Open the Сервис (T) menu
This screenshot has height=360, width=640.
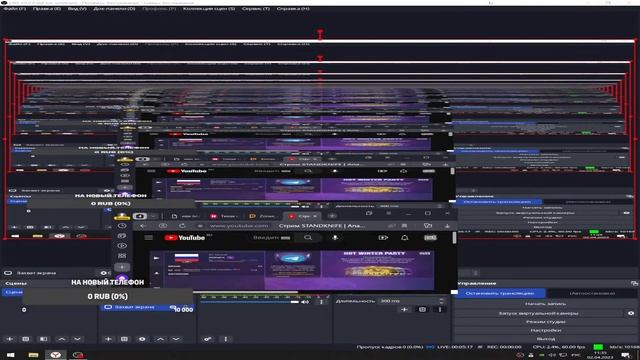coord(256,9)
